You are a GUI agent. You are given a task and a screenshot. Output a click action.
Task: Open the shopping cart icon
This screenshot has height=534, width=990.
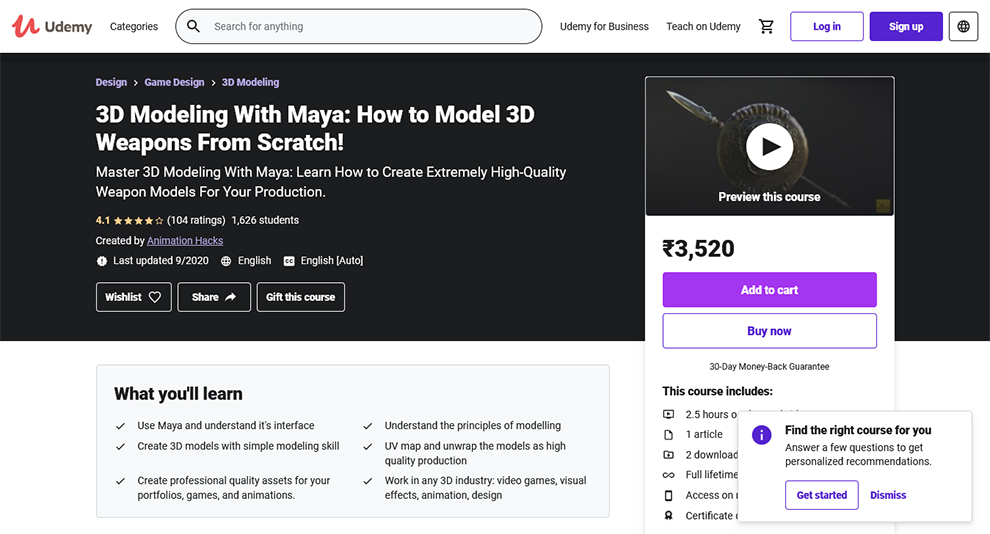[766, 27]
